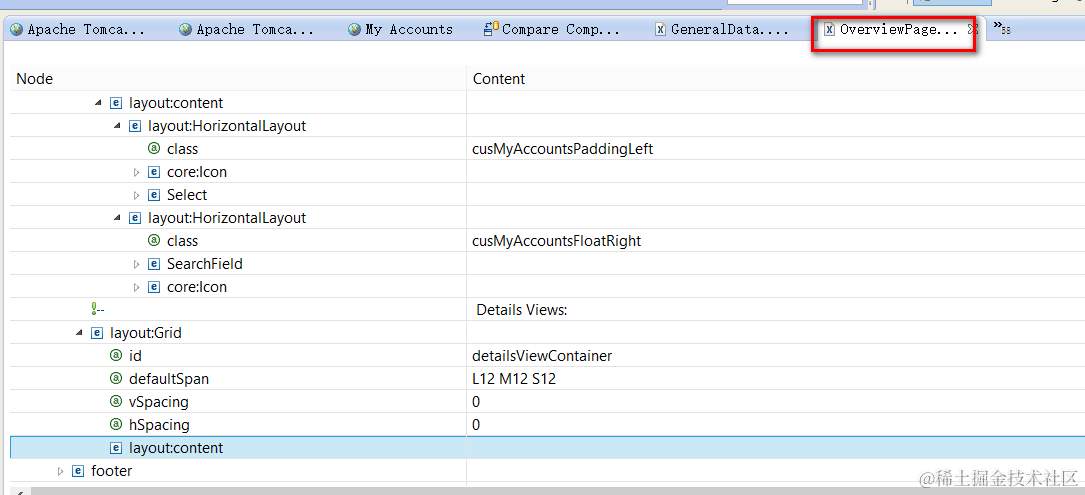Click the element icon of SearchField

[x=154, y=264]
